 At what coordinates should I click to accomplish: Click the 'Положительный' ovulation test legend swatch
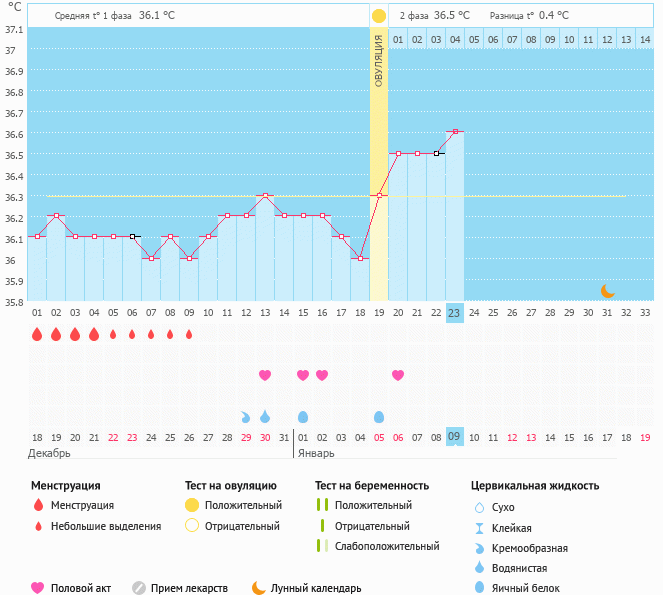click(192, 505)
